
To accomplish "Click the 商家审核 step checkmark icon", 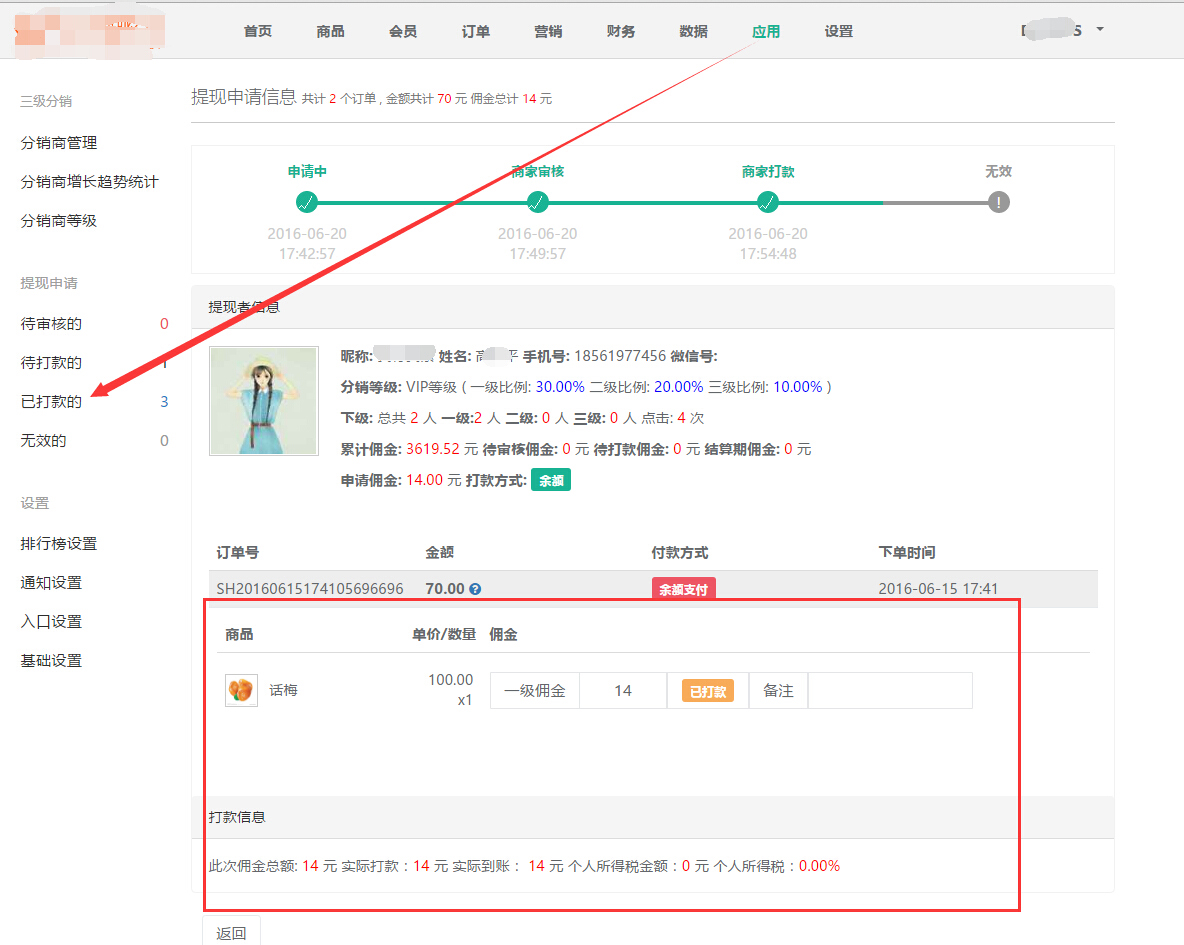I will (x=538, y=202).
